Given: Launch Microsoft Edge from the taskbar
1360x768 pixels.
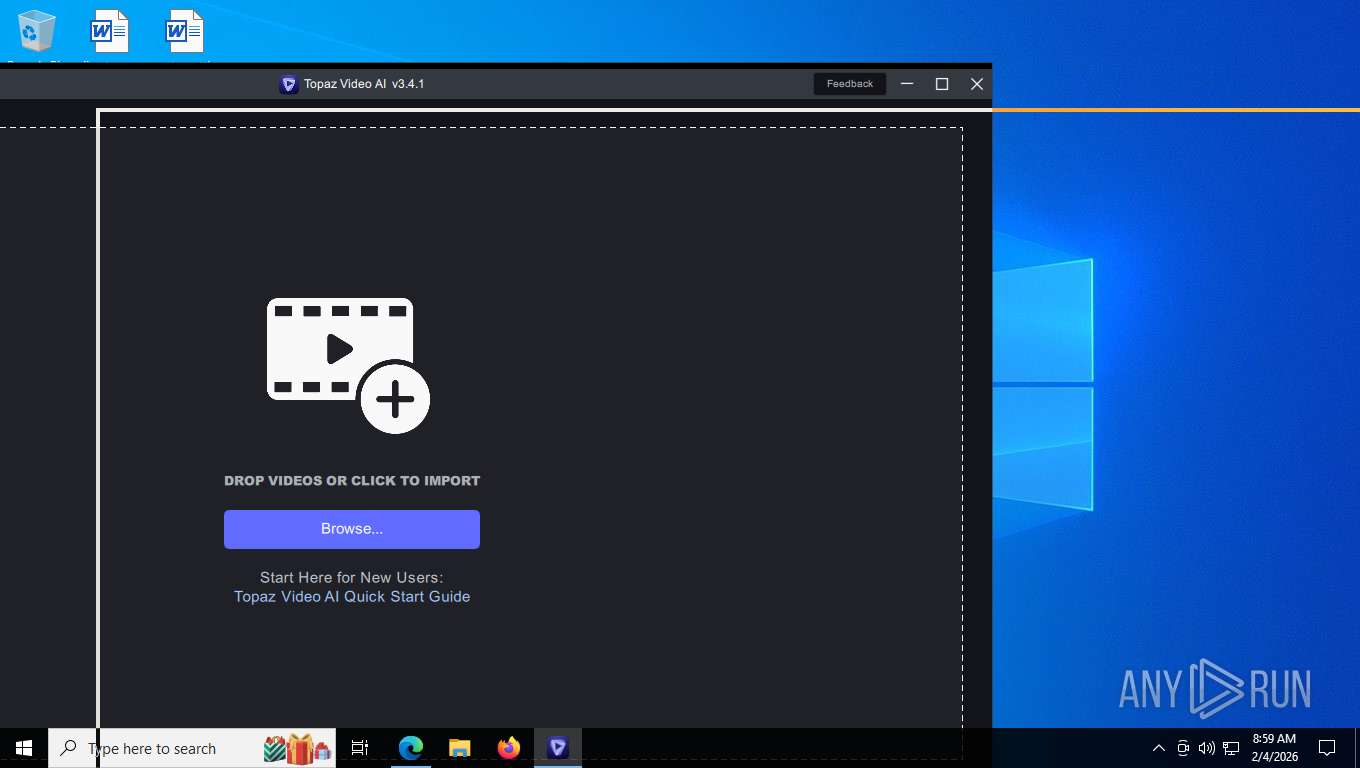Looking at the screenshot, I should [x=411, y=748].
